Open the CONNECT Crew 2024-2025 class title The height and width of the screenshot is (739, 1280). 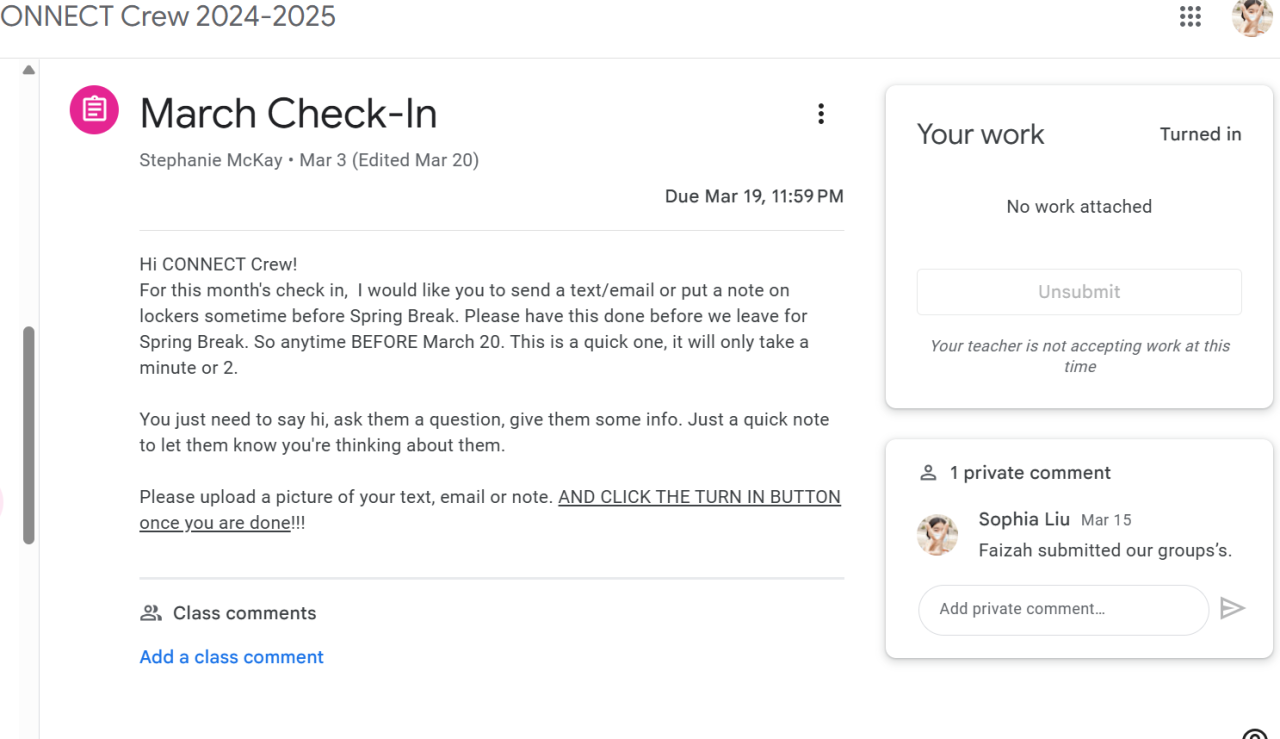click(x=168, y=17)
